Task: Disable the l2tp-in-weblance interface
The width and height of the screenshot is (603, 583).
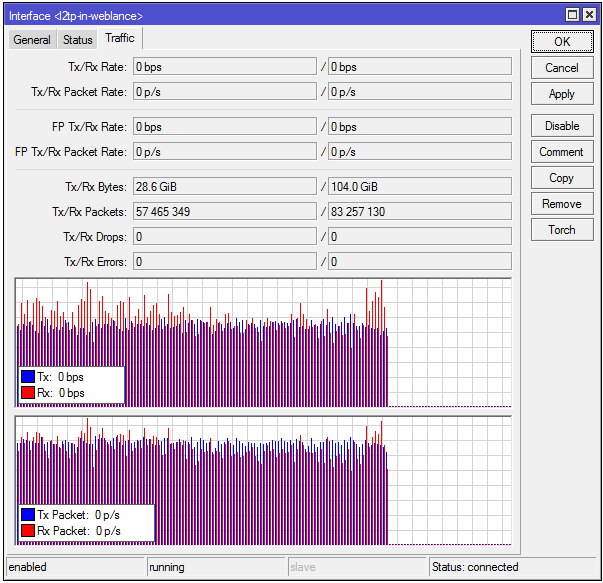Action: 562,126
